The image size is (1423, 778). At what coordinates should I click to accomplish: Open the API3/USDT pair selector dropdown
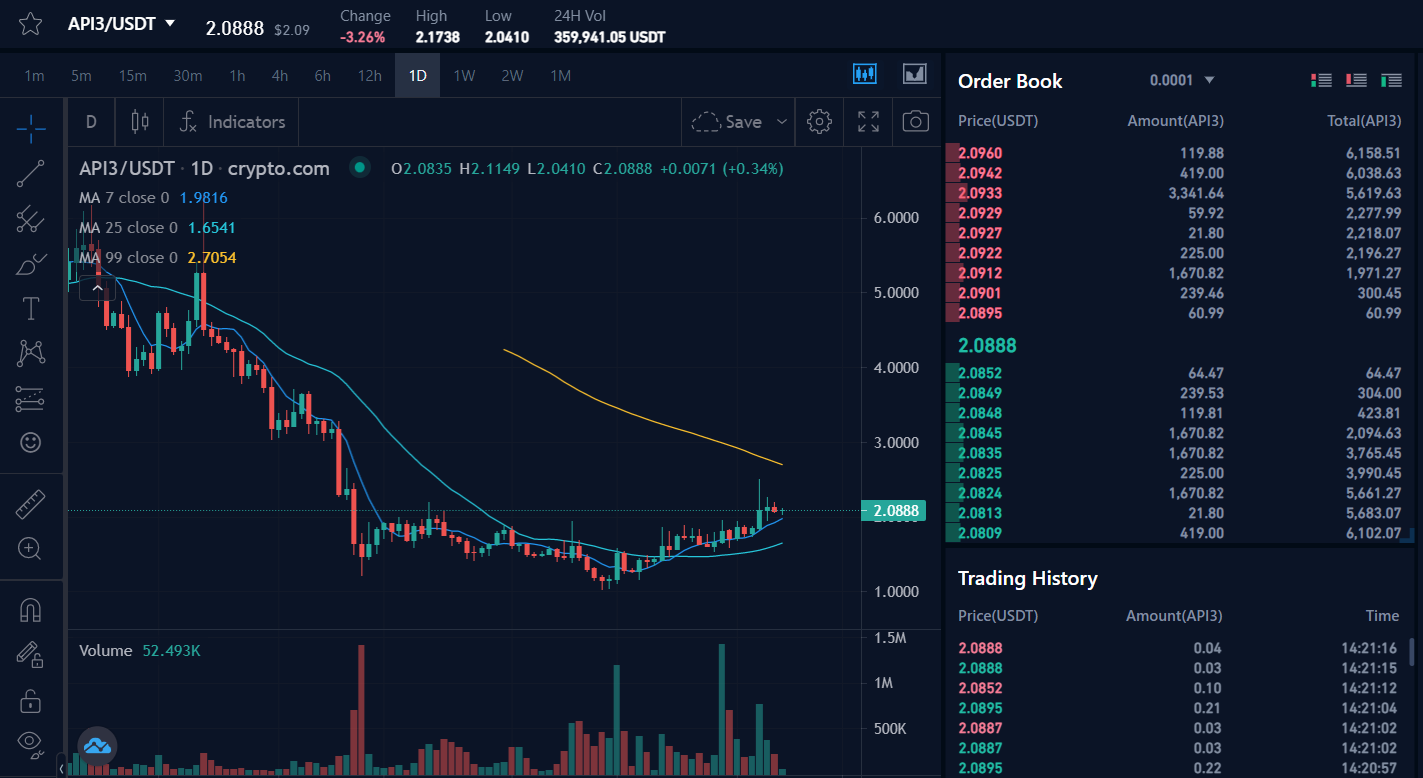coord(121,24)
